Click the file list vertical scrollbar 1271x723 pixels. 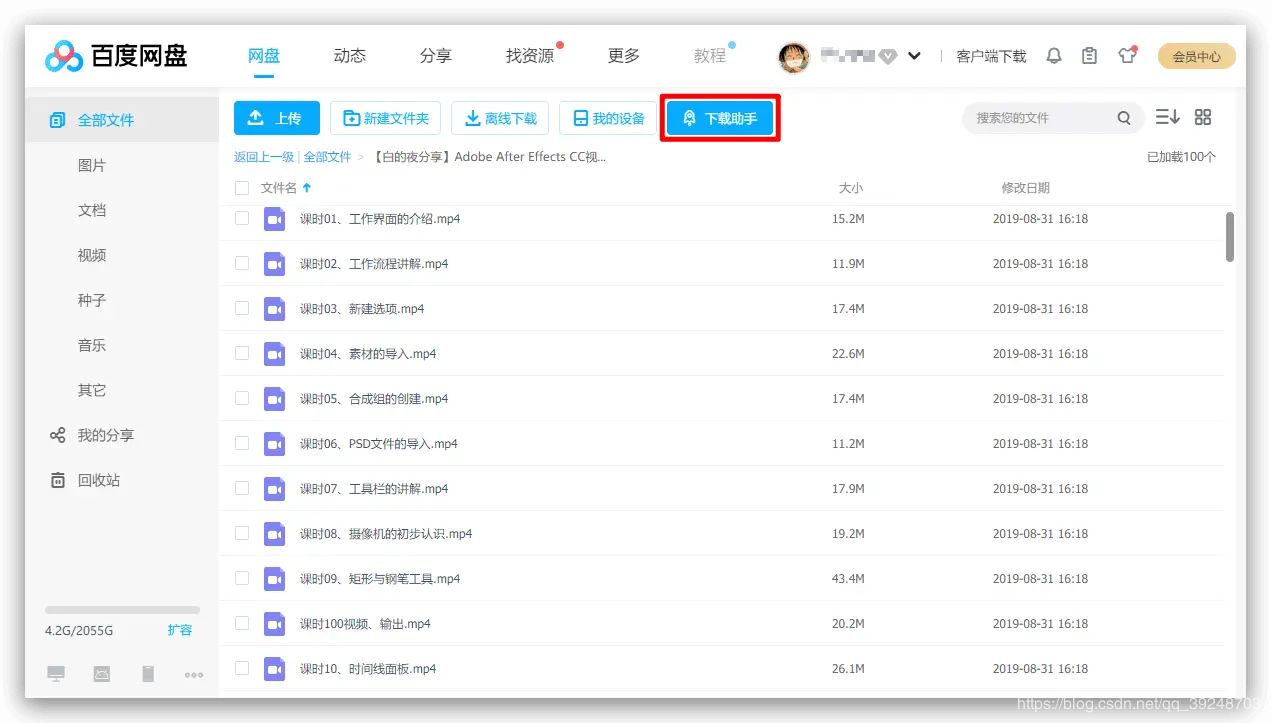[1230, 236]
